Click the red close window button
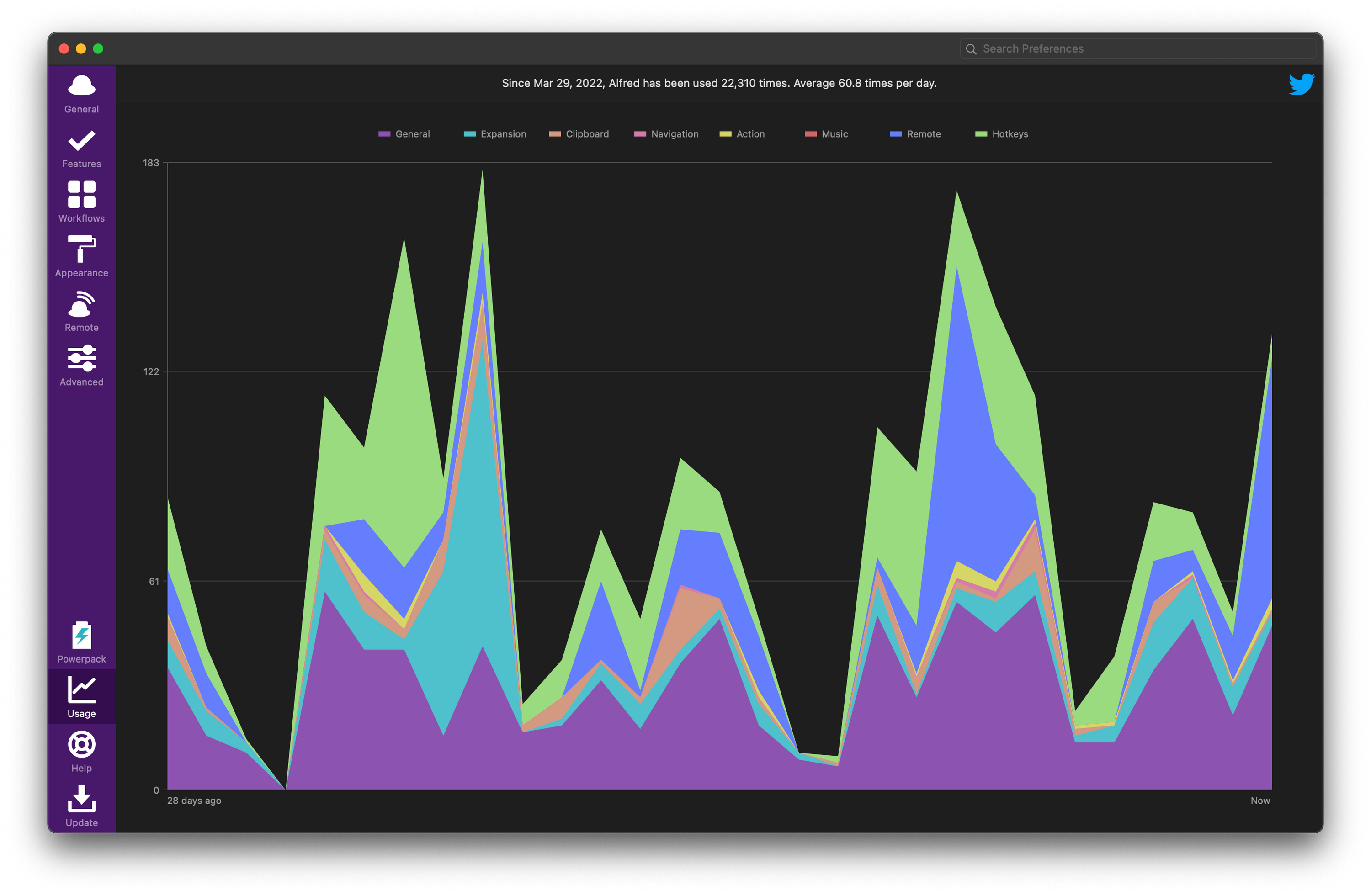This screenshot has width=1371, height=896. 64,49
